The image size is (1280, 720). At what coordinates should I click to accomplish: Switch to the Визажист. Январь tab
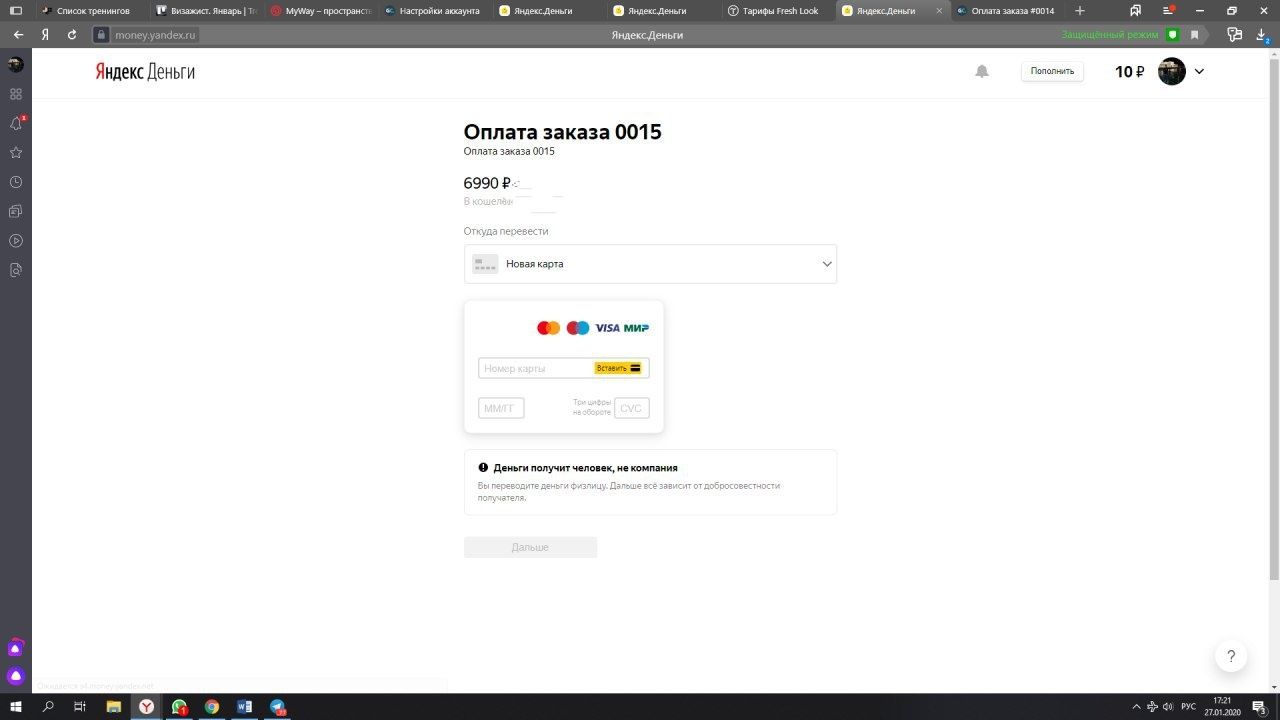(x=207, y=11)
